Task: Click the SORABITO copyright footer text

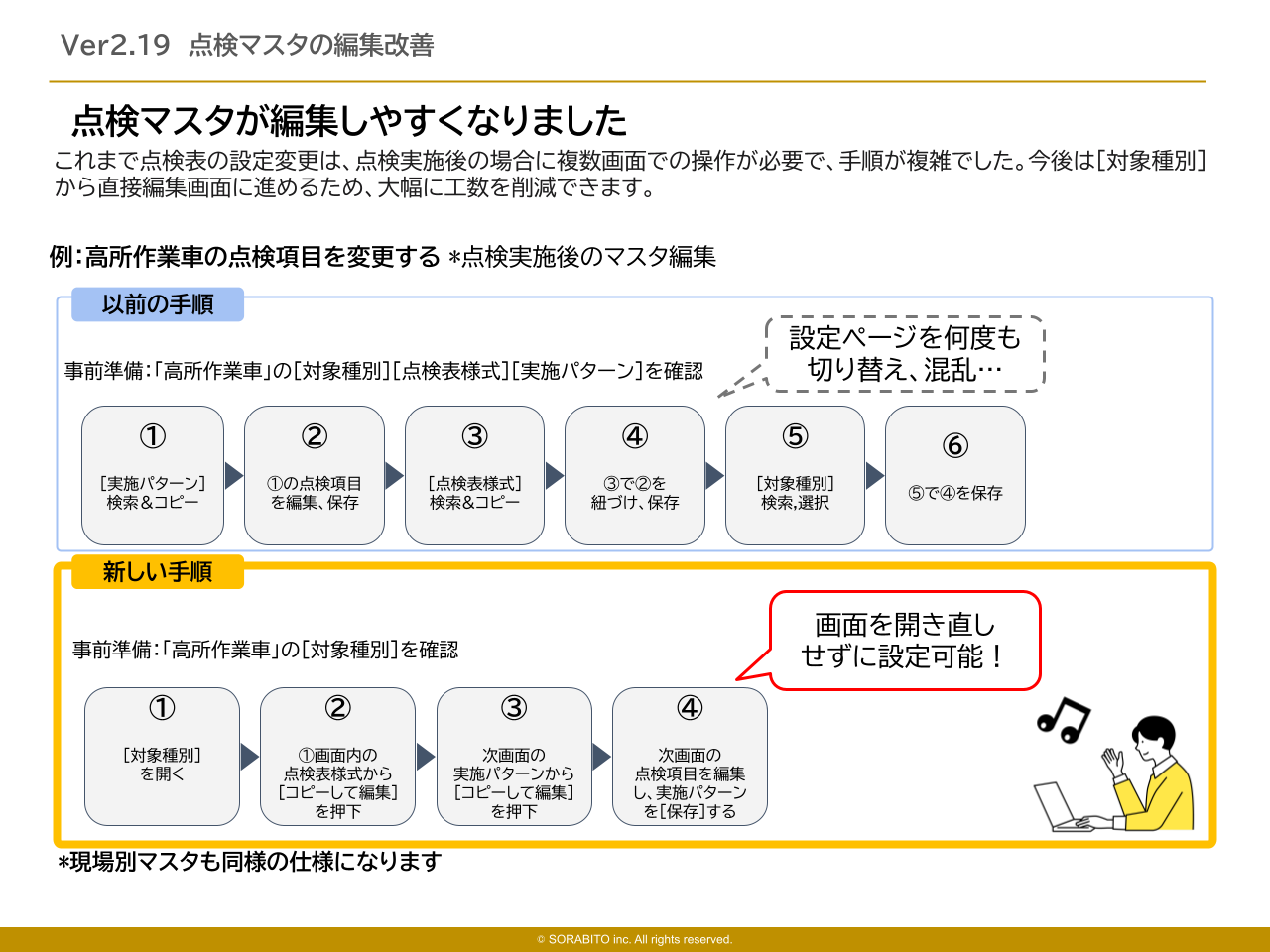Action: point(635,939)
